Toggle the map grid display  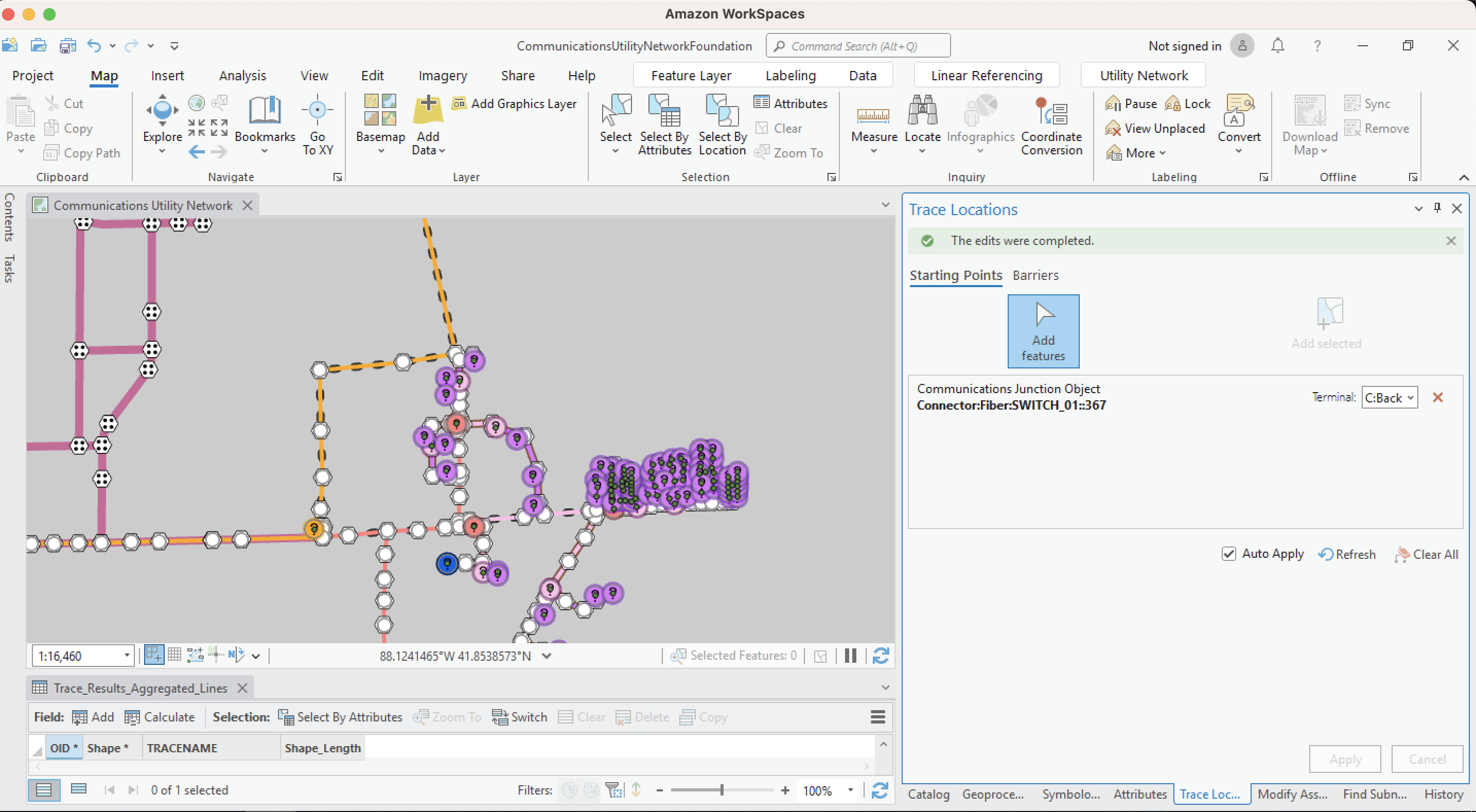[x=174, y=655]
